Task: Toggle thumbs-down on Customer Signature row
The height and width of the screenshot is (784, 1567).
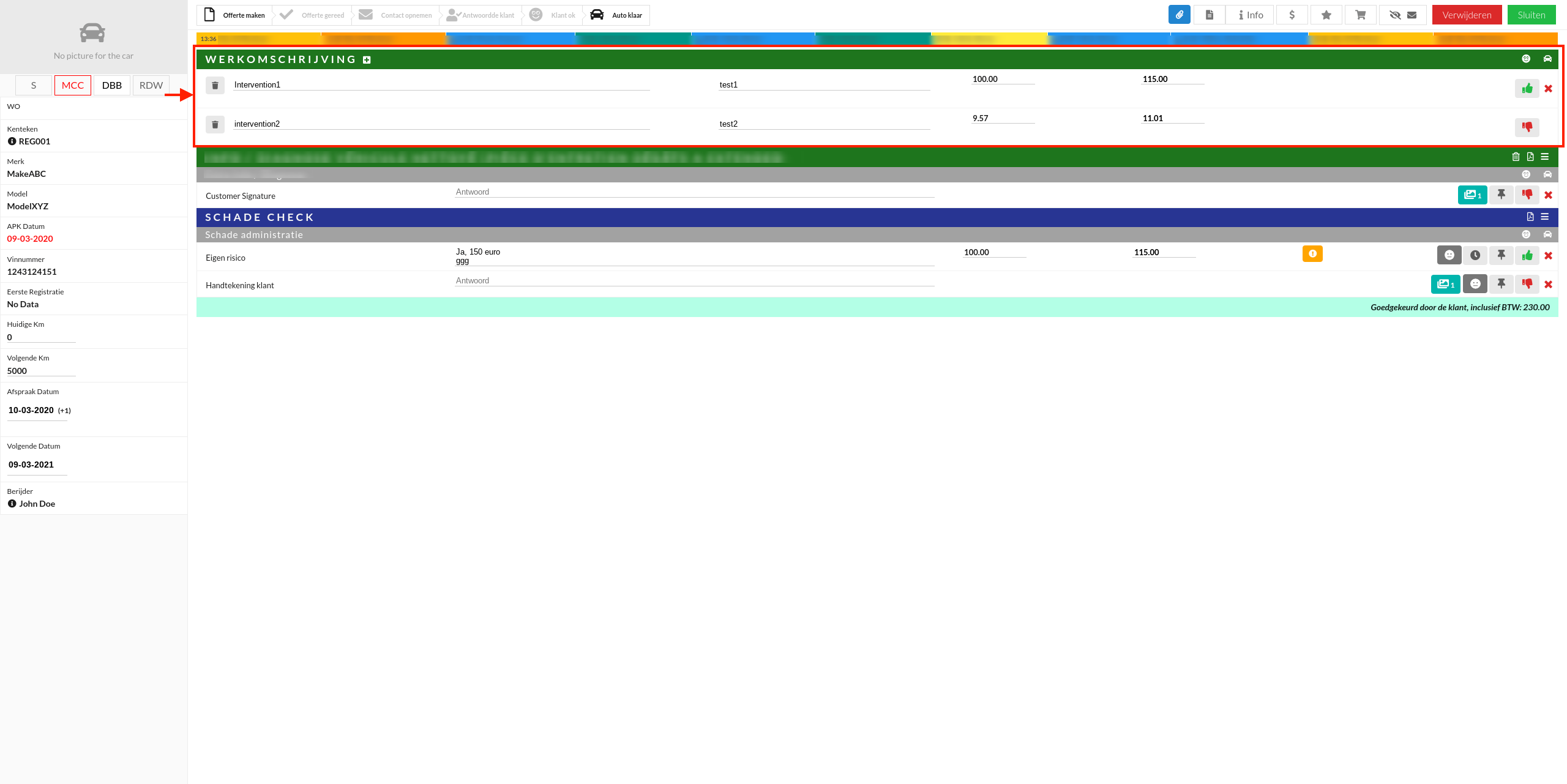Action: [1527, 195]
